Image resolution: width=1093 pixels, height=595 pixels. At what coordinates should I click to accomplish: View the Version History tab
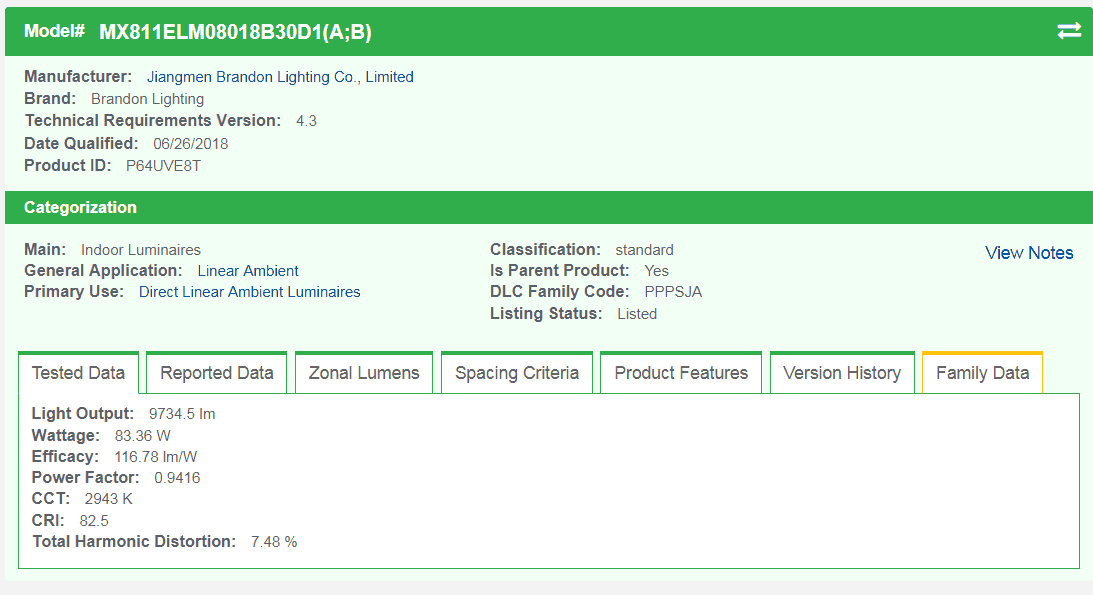842,373
